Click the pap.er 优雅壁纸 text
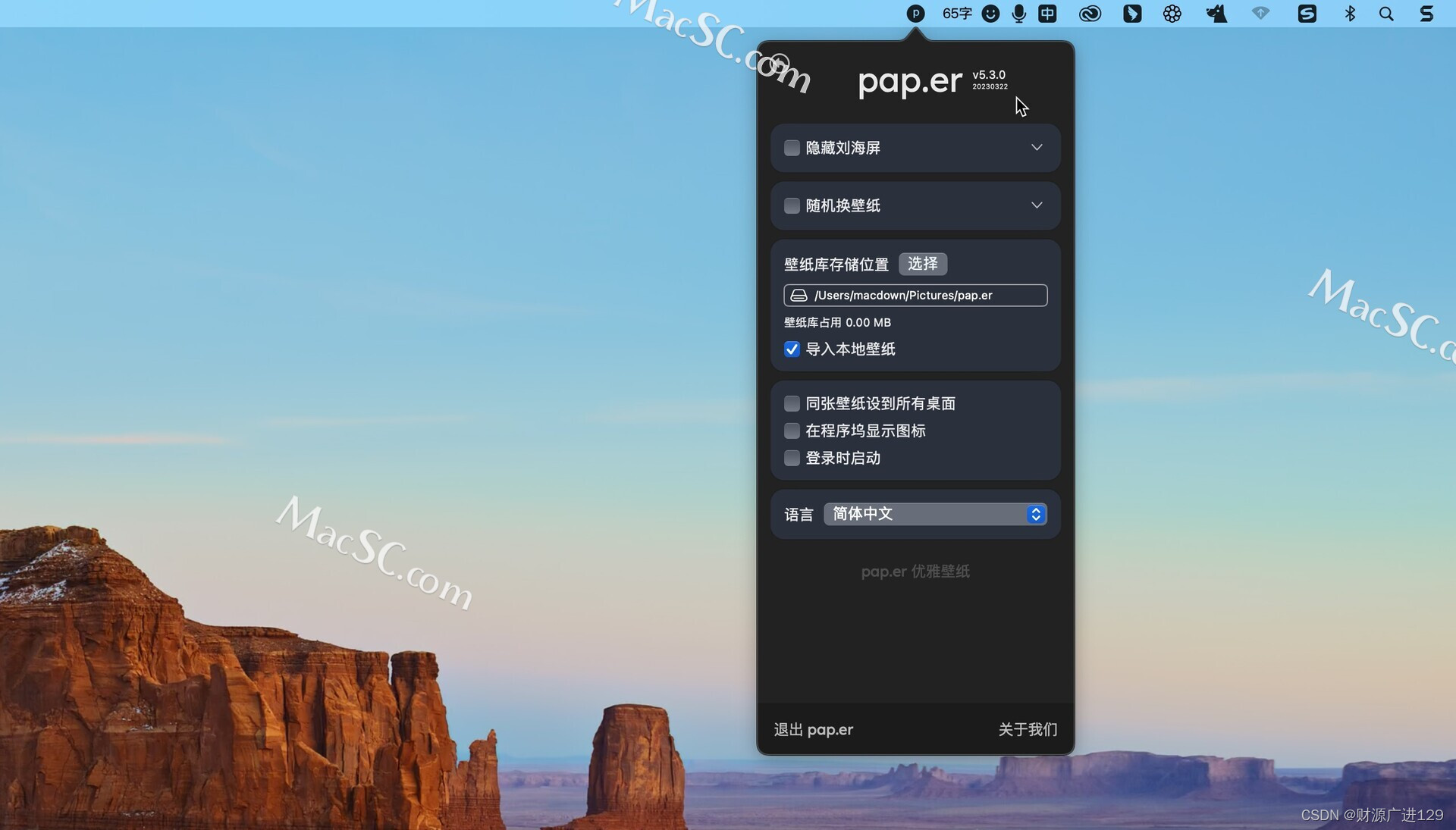1456x830 pixels. point(915,572)
